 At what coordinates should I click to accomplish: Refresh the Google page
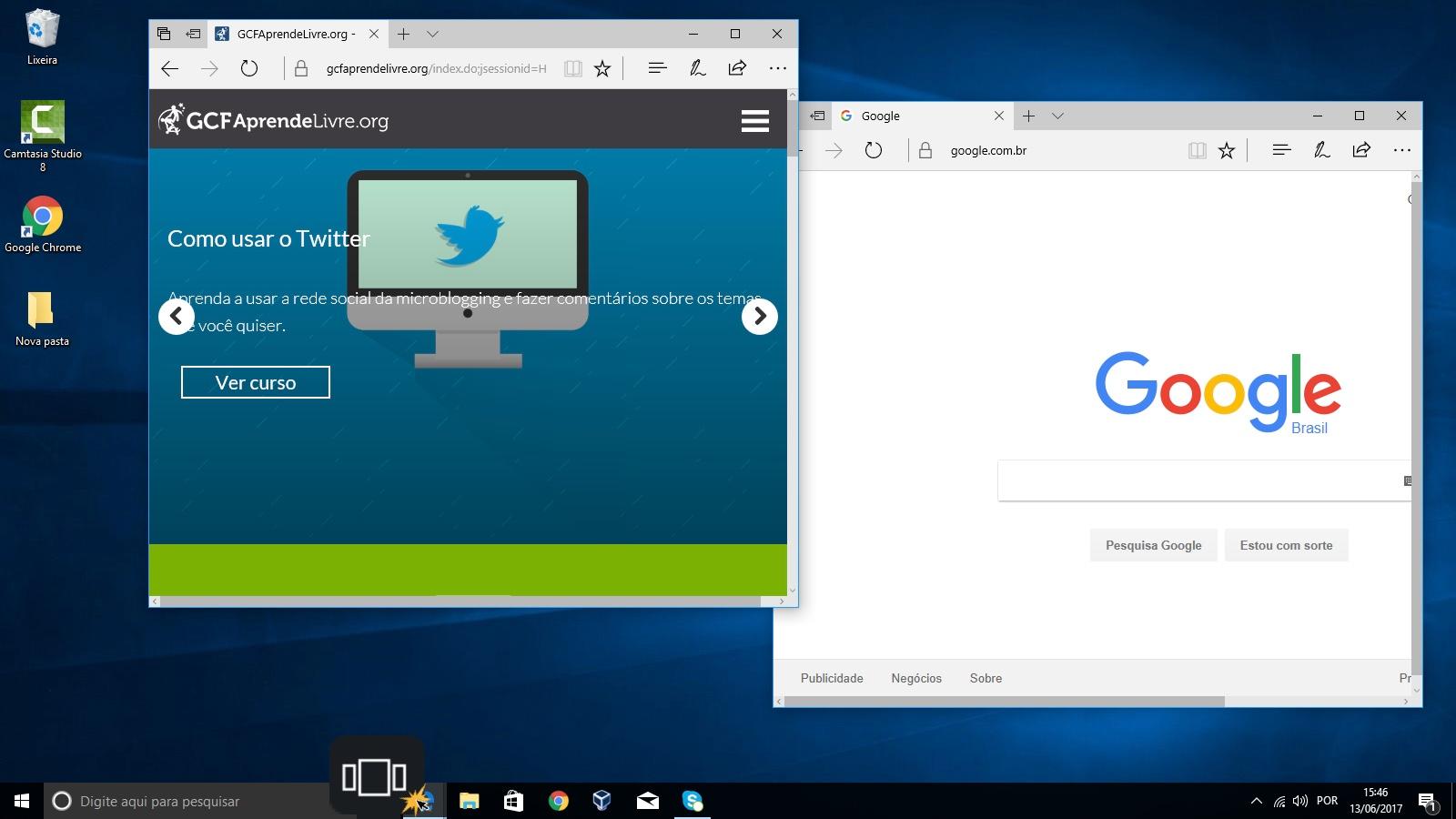[874, 150]
